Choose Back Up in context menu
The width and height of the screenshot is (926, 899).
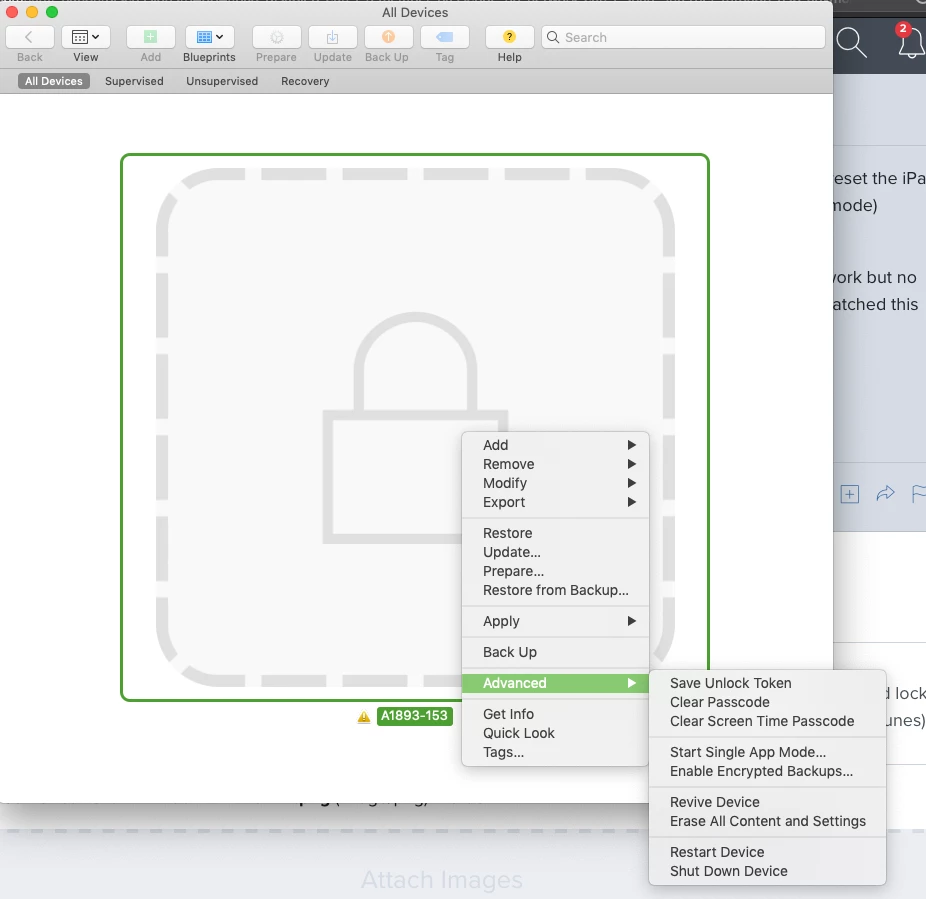555,652
